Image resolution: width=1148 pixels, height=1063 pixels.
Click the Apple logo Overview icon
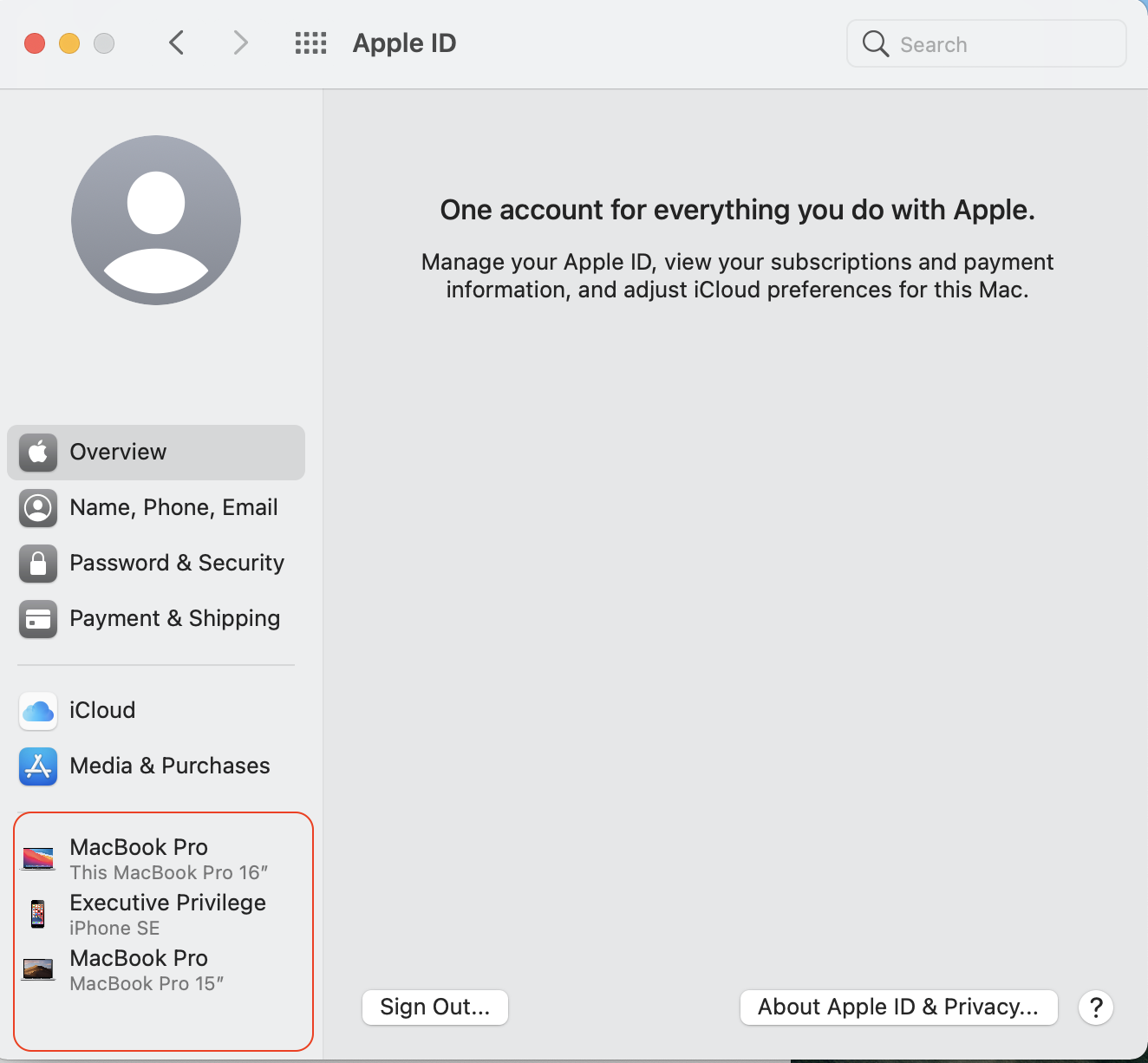38,453
